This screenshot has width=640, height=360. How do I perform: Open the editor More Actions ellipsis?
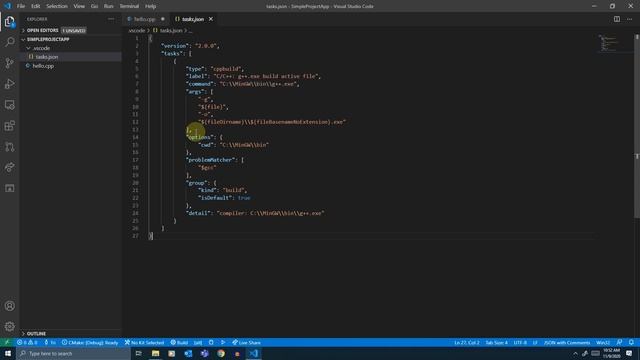[629, 19]
